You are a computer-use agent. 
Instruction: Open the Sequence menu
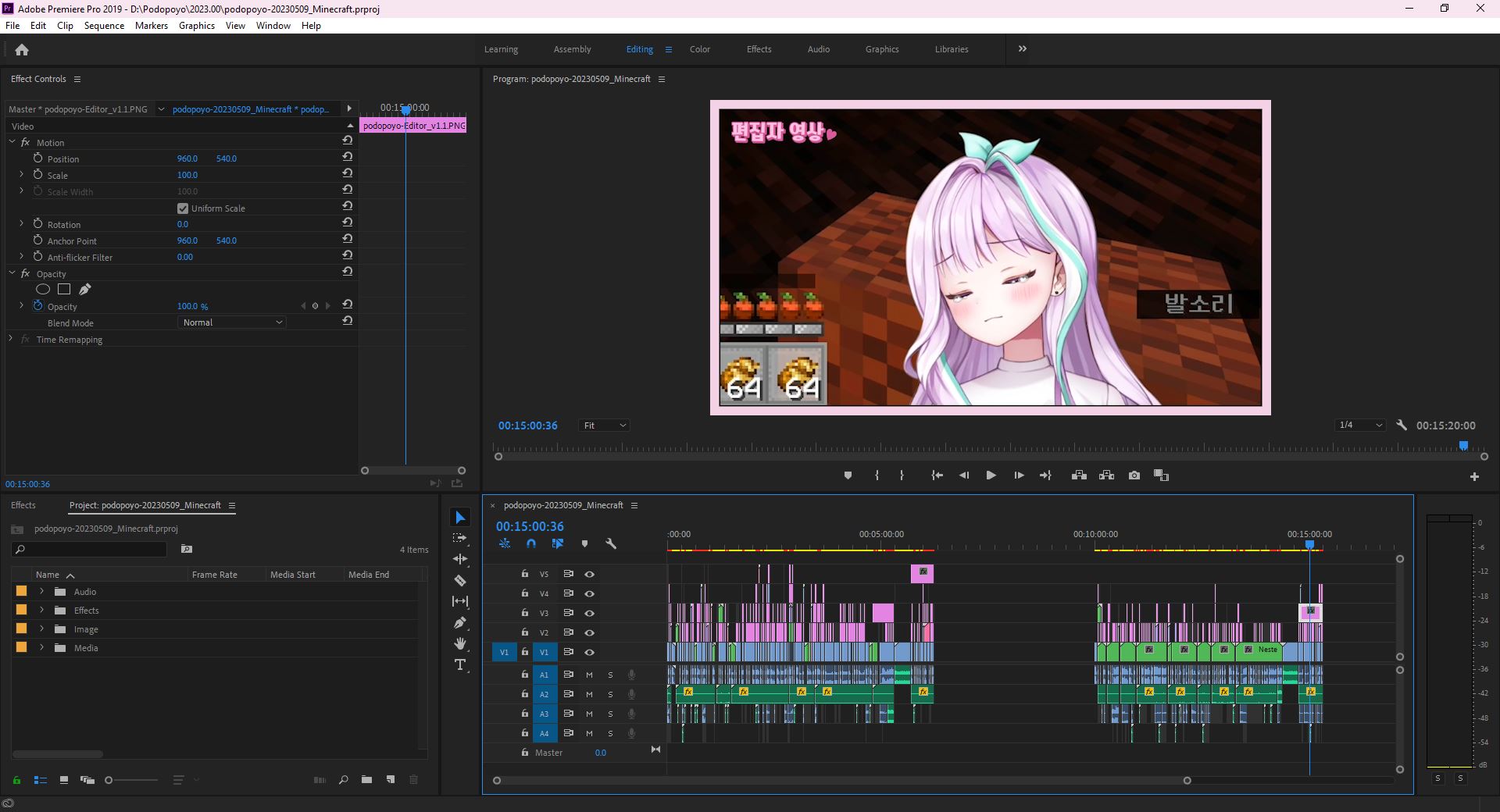click(104, 26)
